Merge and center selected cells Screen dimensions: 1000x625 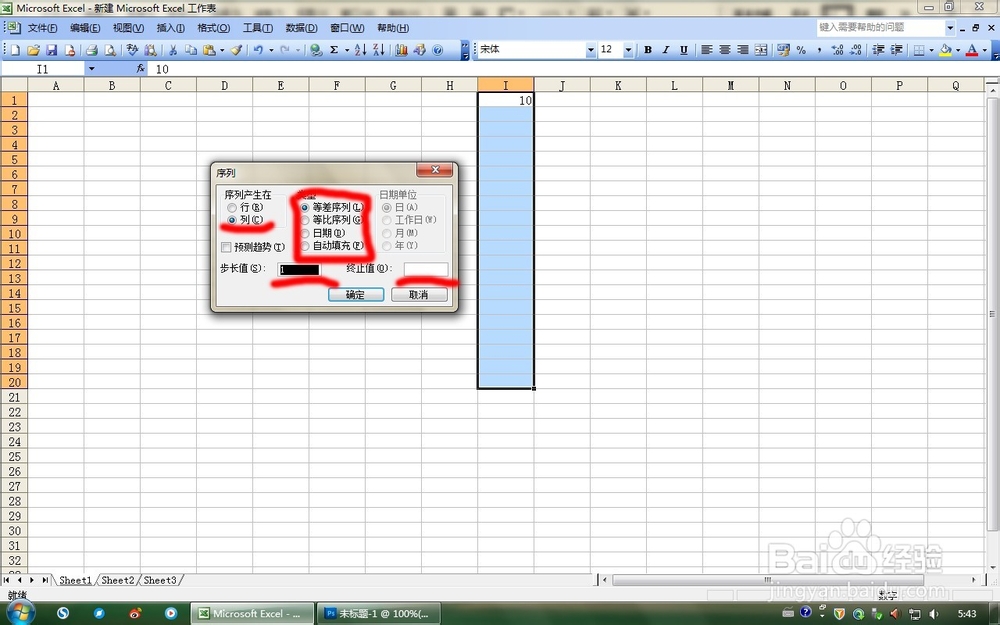pos(761,50)
